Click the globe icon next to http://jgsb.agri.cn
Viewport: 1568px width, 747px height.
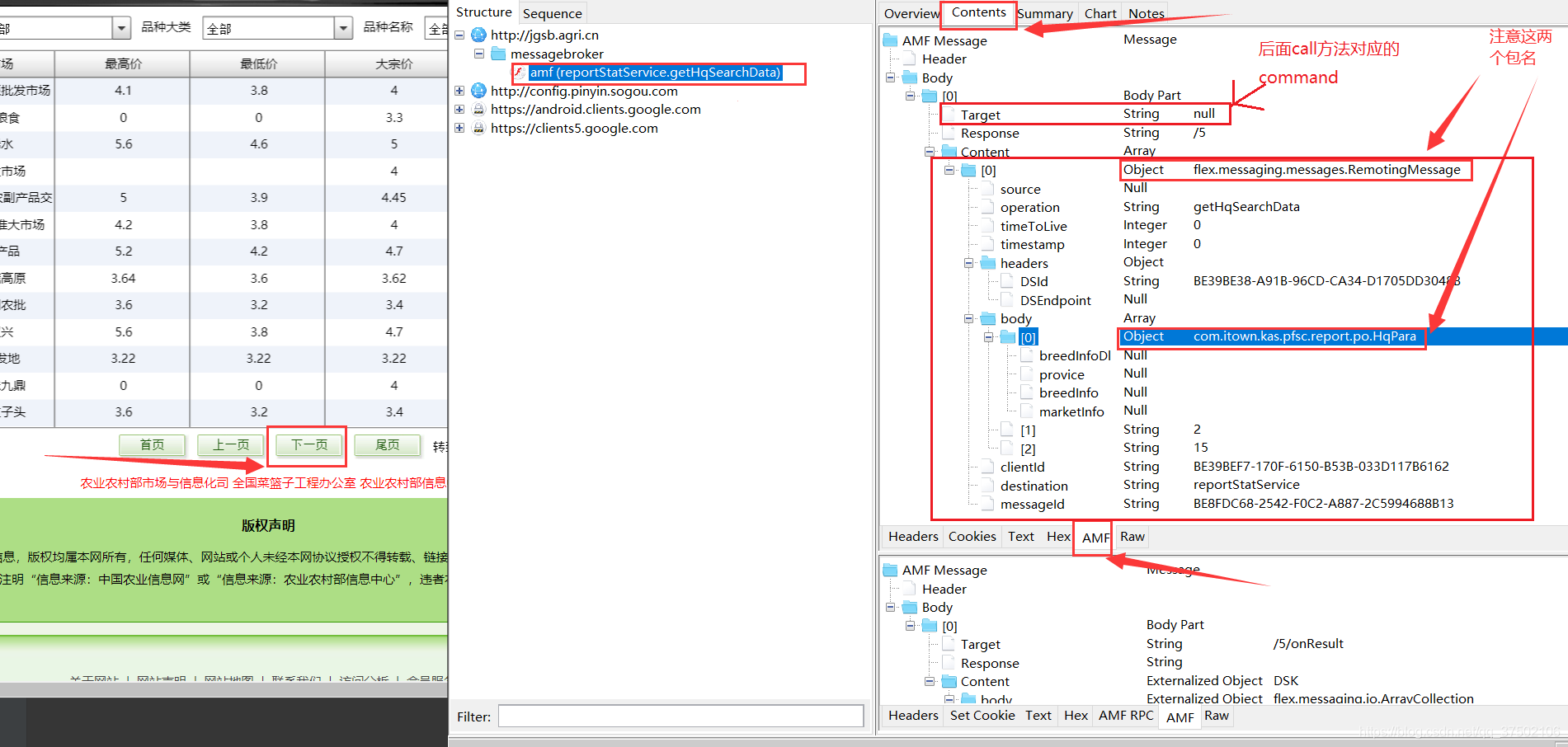(478, 35)
